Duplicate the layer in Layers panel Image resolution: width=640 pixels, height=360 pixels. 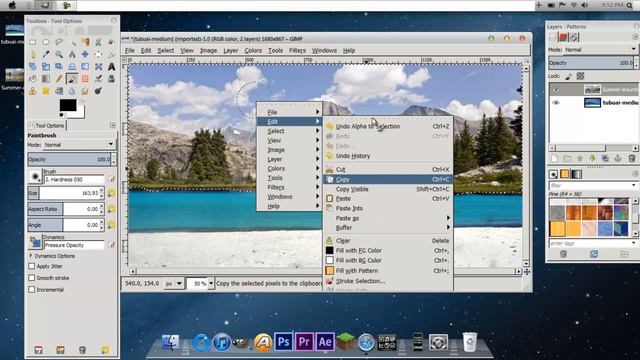pyautogui.click(x=605, y=158)
